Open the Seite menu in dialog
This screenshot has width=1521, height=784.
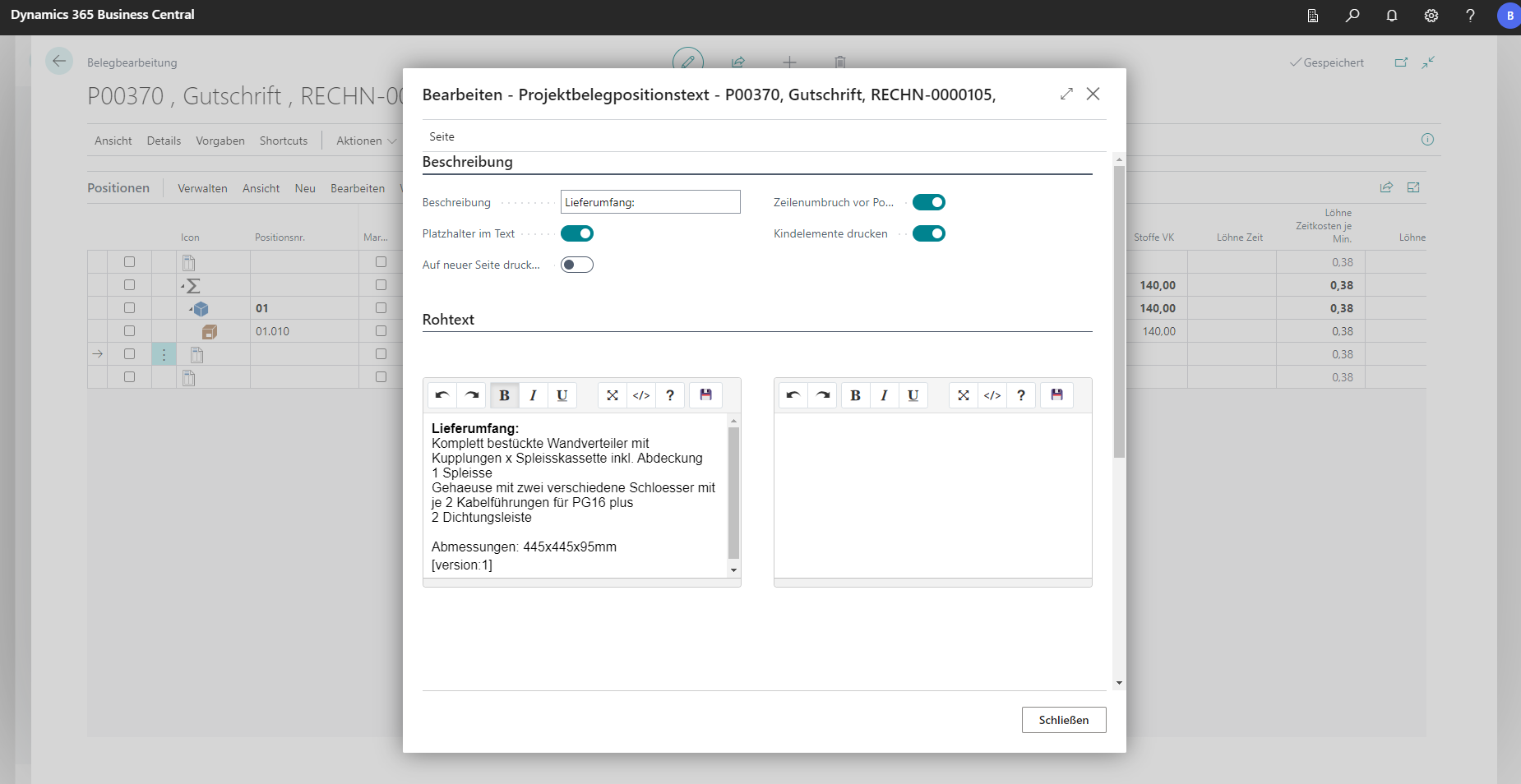click(442, 136)
